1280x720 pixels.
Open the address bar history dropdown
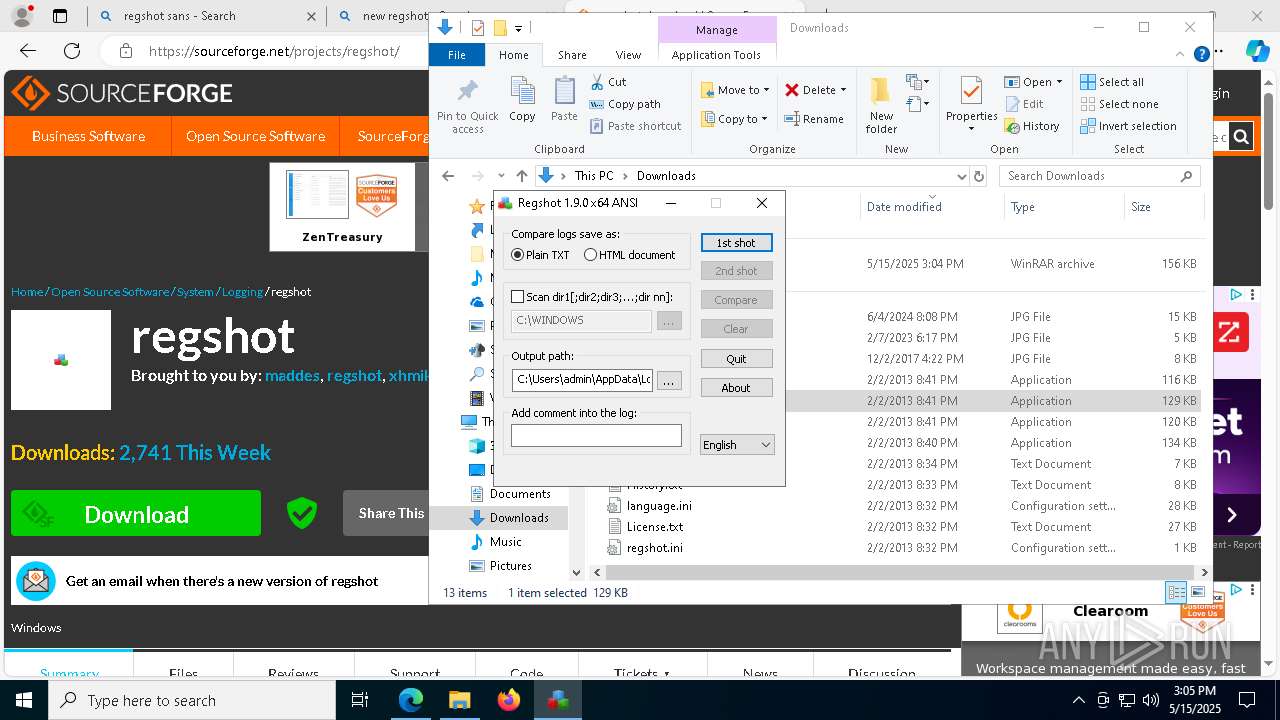962,176
